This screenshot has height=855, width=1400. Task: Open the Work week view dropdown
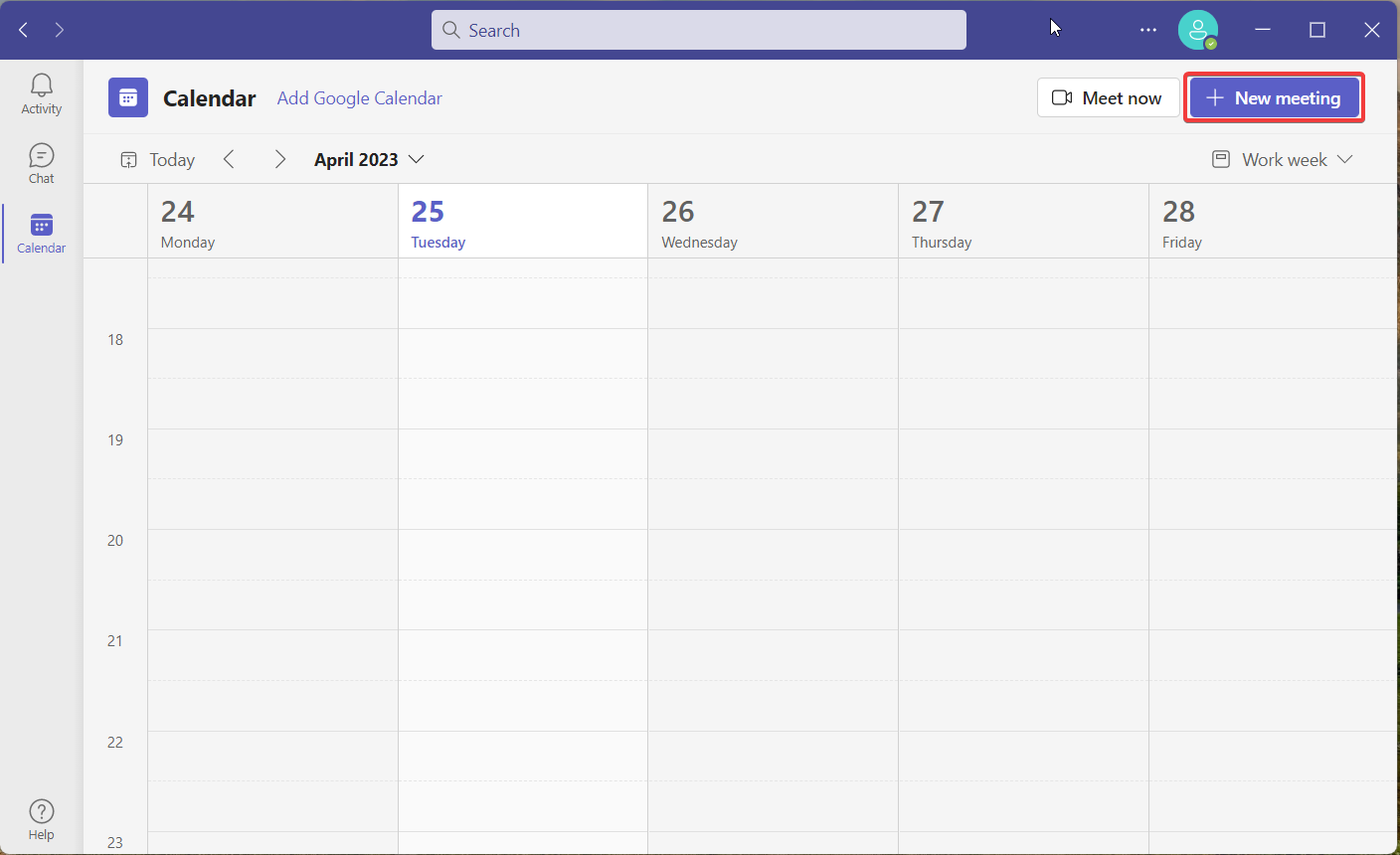click(1283, 159)
